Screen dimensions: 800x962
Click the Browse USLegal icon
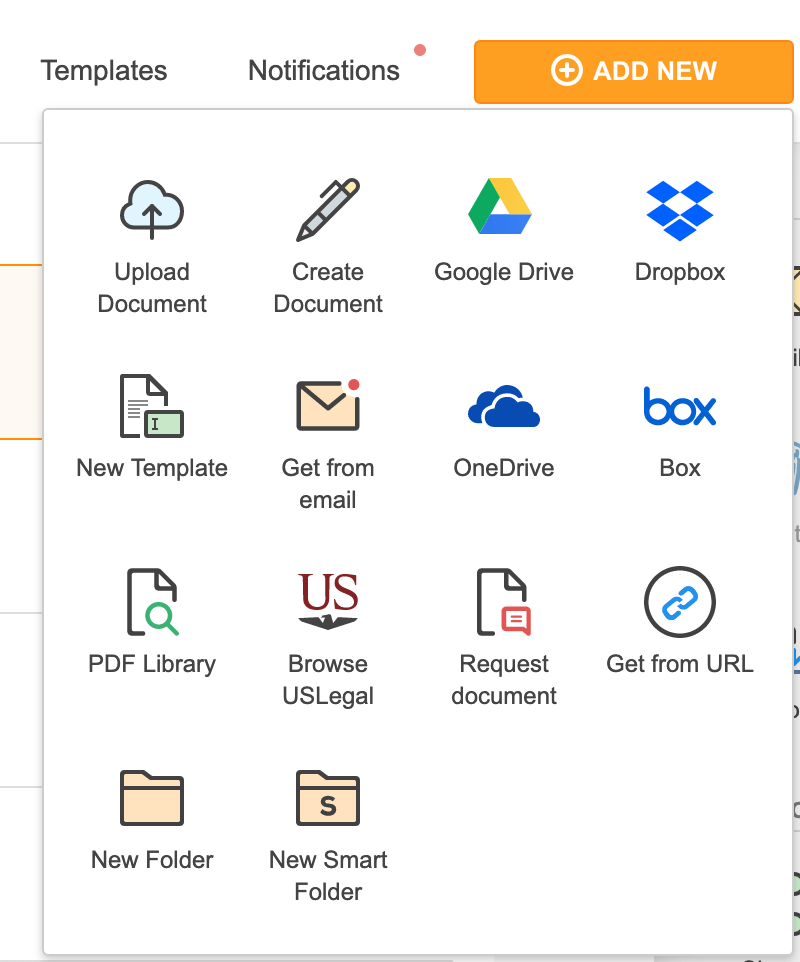[328, 601]
